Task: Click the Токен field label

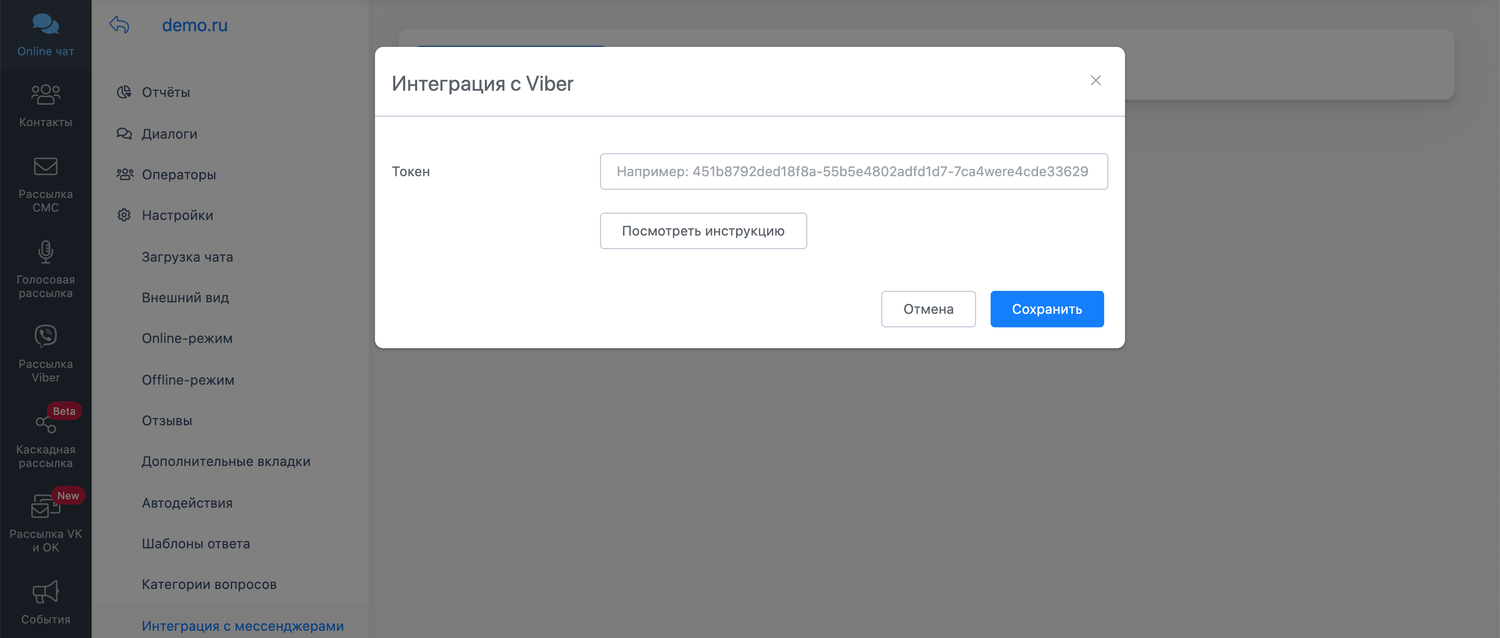Action: coord(411,171)
